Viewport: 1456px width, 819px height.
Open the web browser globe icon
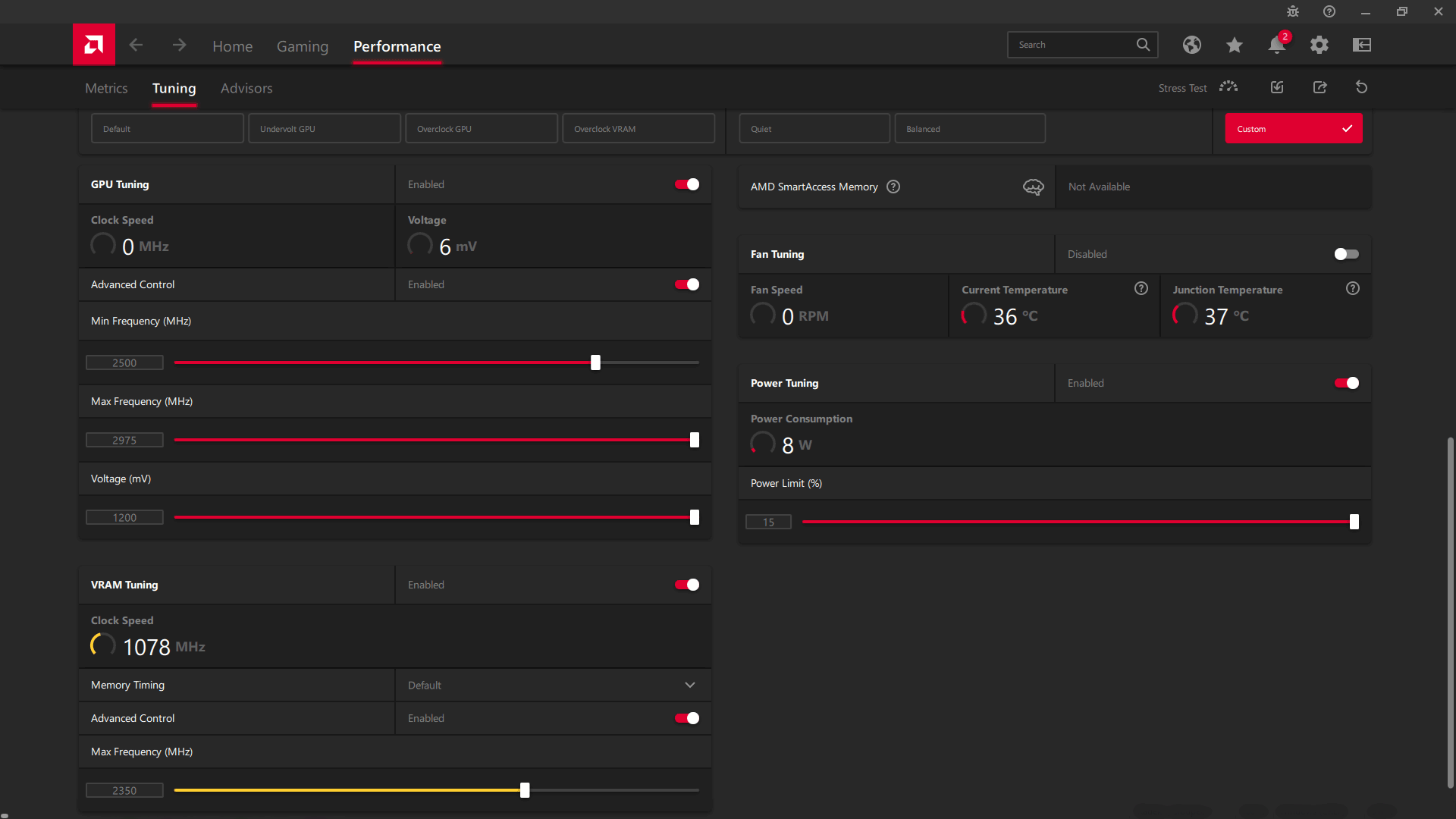pyautogui.click(x=1192, y=45)
